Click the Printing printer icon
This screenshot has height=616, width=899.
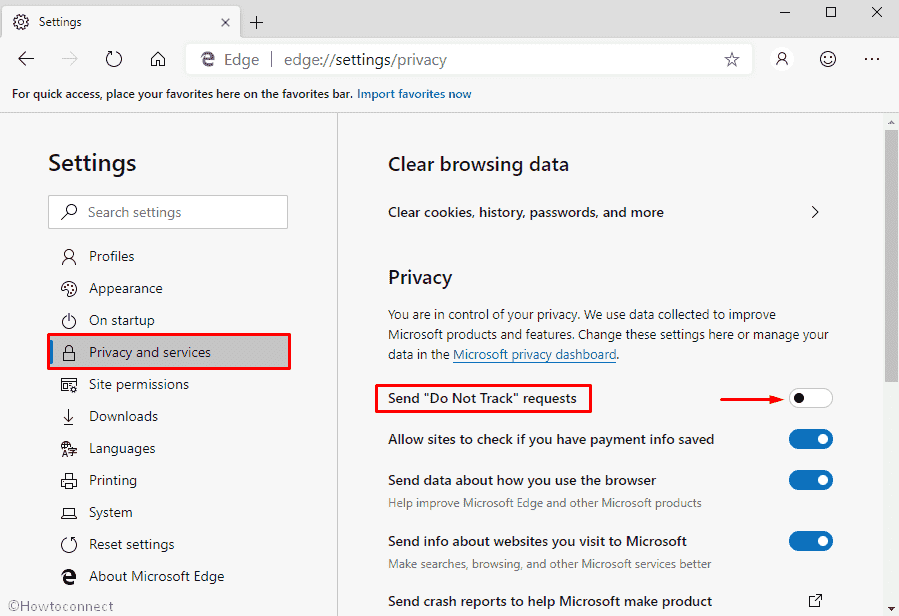[x=69, y=481]
